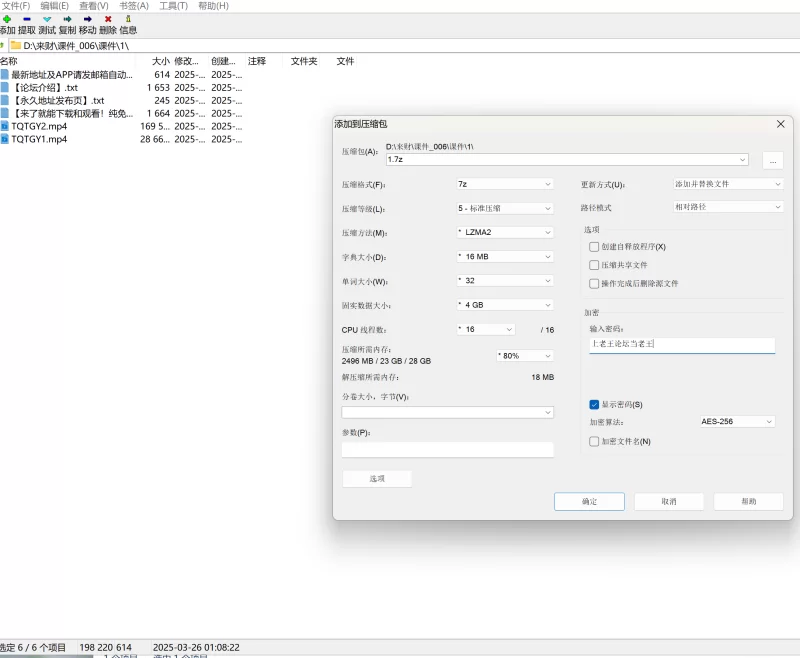
Task: Click the green Add (添加) toolbar icon
Action: (7, 19)
